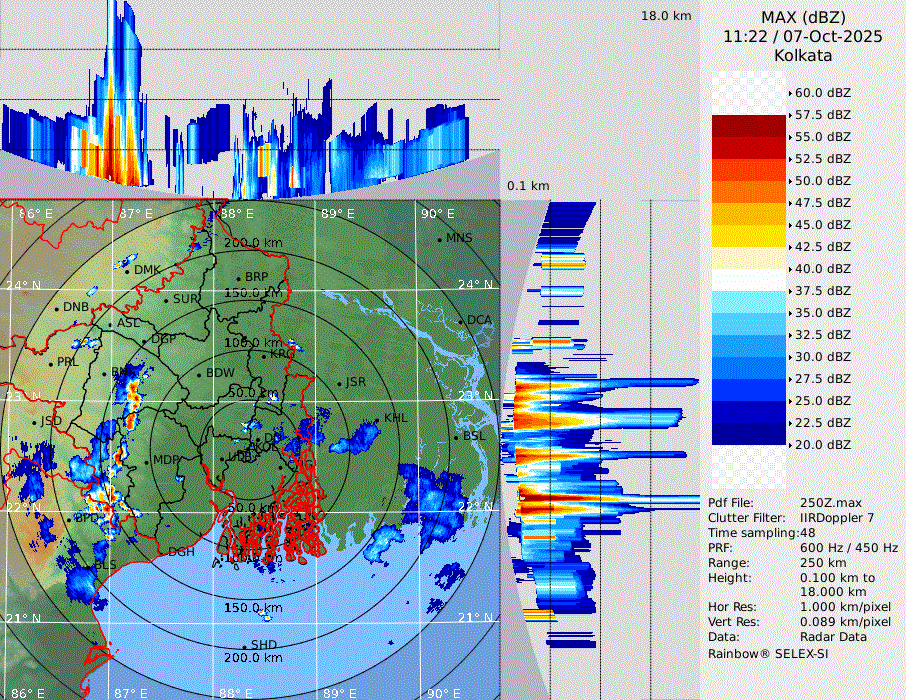Click the DMK station marker dot

[128, 269]
